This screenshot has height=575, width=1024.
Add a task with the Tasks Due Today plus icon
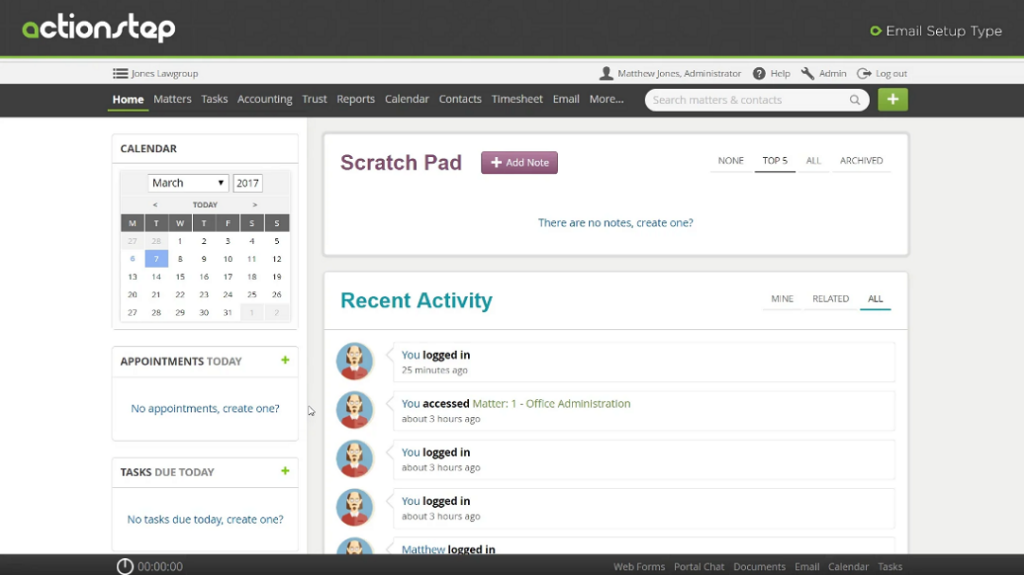coord(285,471)
